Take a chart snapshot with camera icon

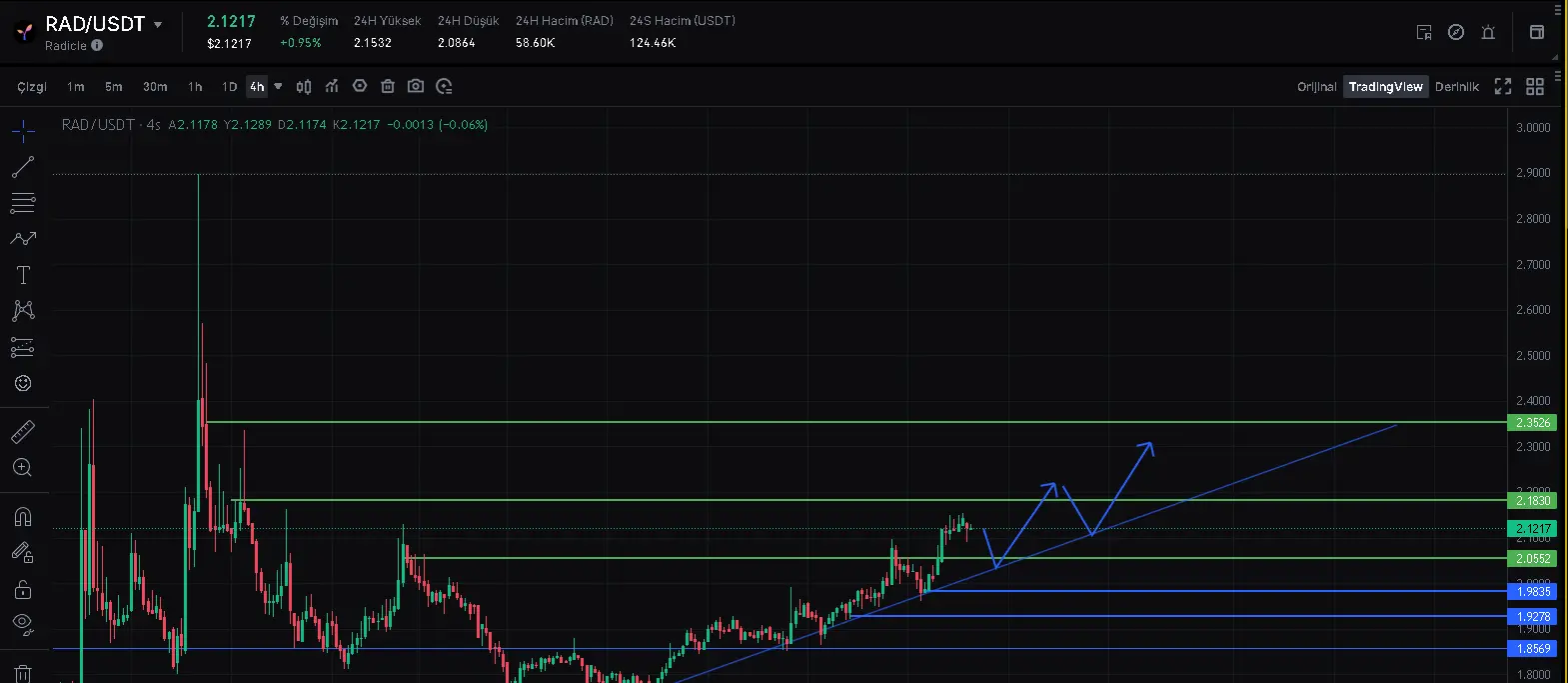coord(416,87)
